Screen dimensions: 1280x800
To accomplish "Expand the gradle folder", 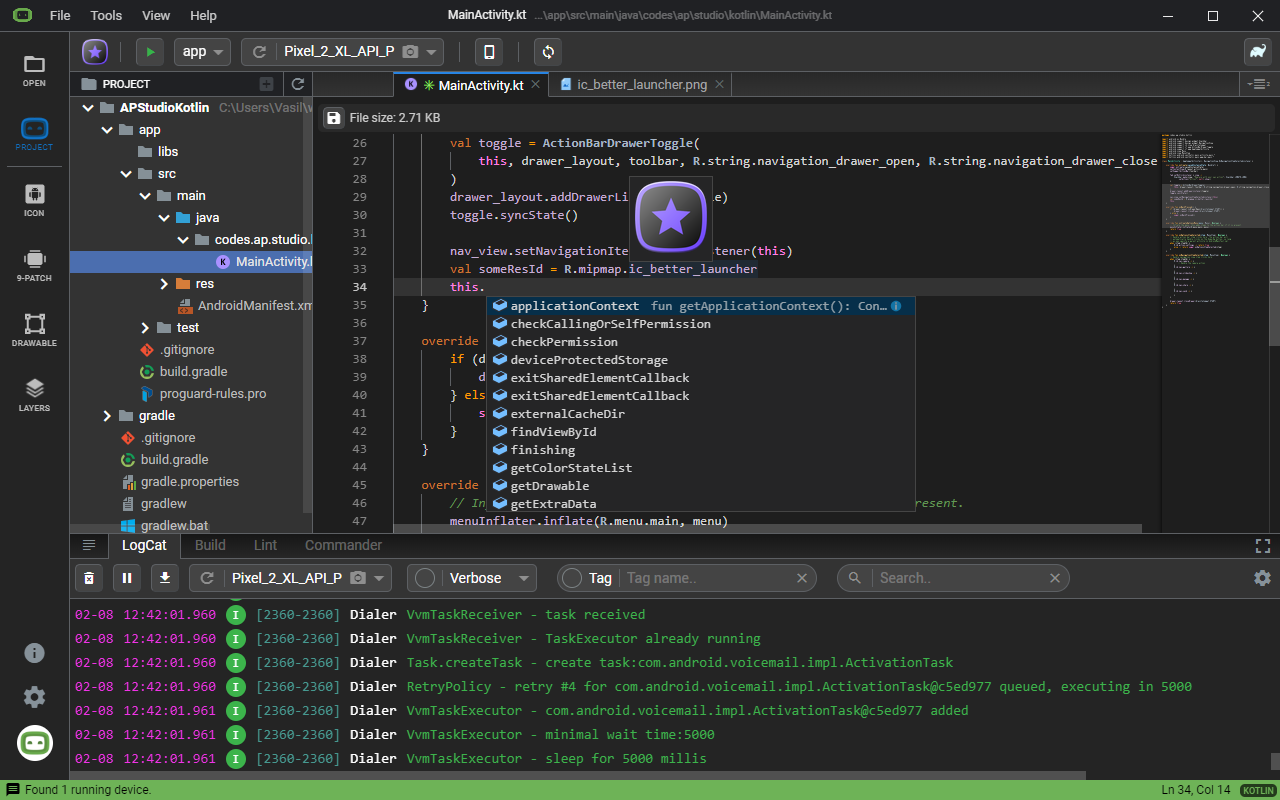I will point(107,416).
